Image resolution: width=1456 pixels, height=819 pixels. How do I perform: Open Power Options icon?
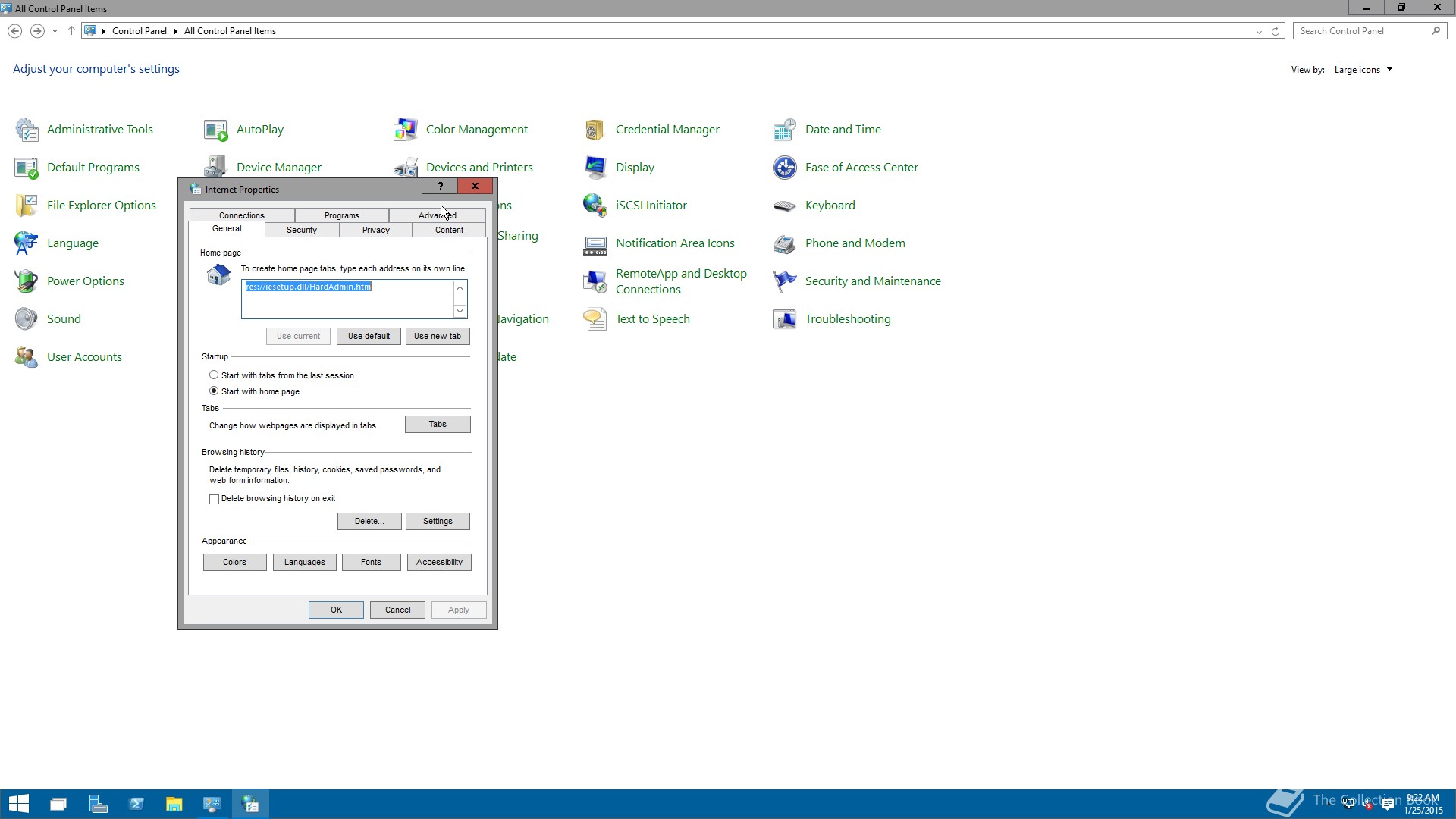coord(27,281)
